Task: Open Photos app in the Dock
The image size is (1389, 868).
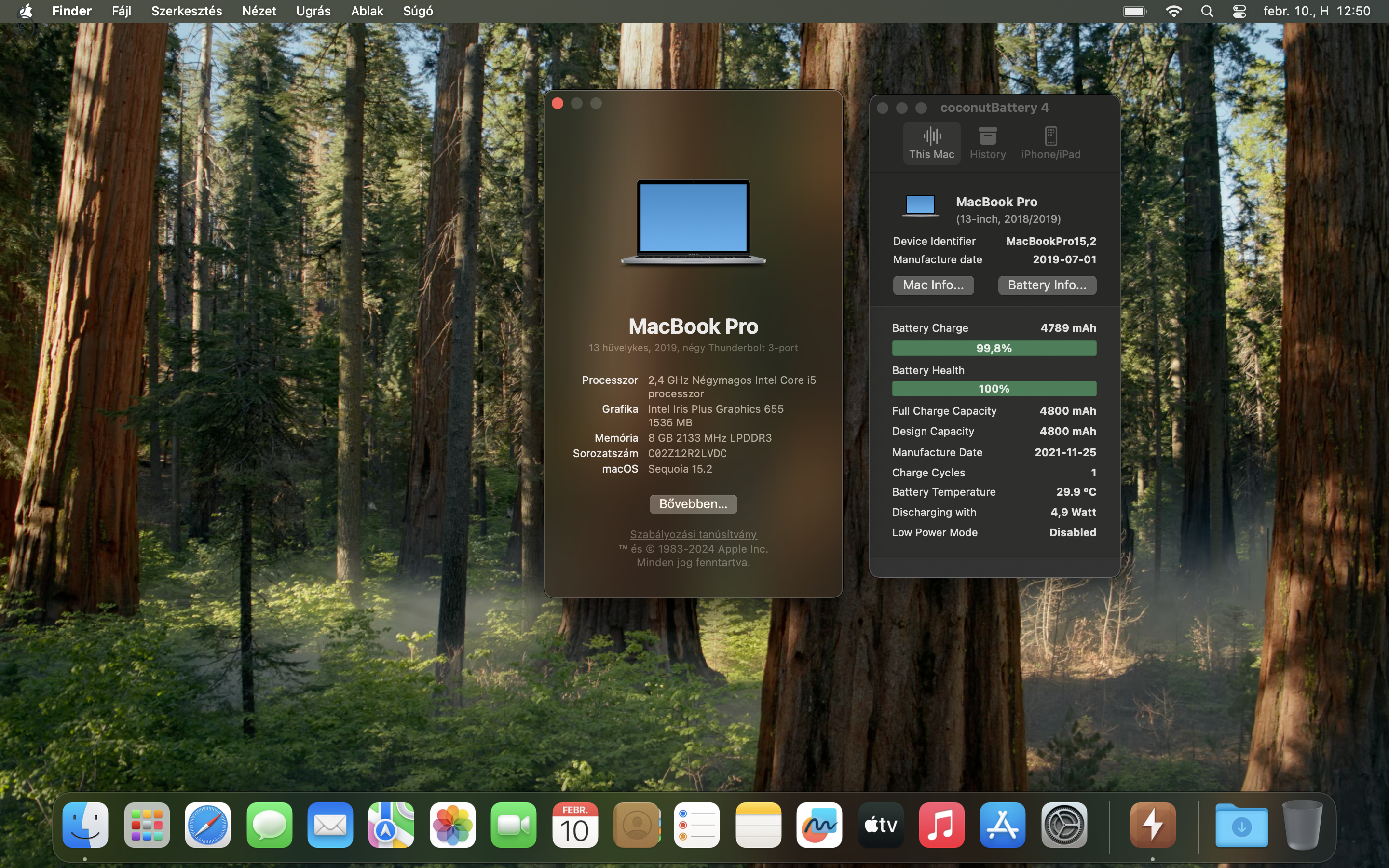Action: point(452,825)
